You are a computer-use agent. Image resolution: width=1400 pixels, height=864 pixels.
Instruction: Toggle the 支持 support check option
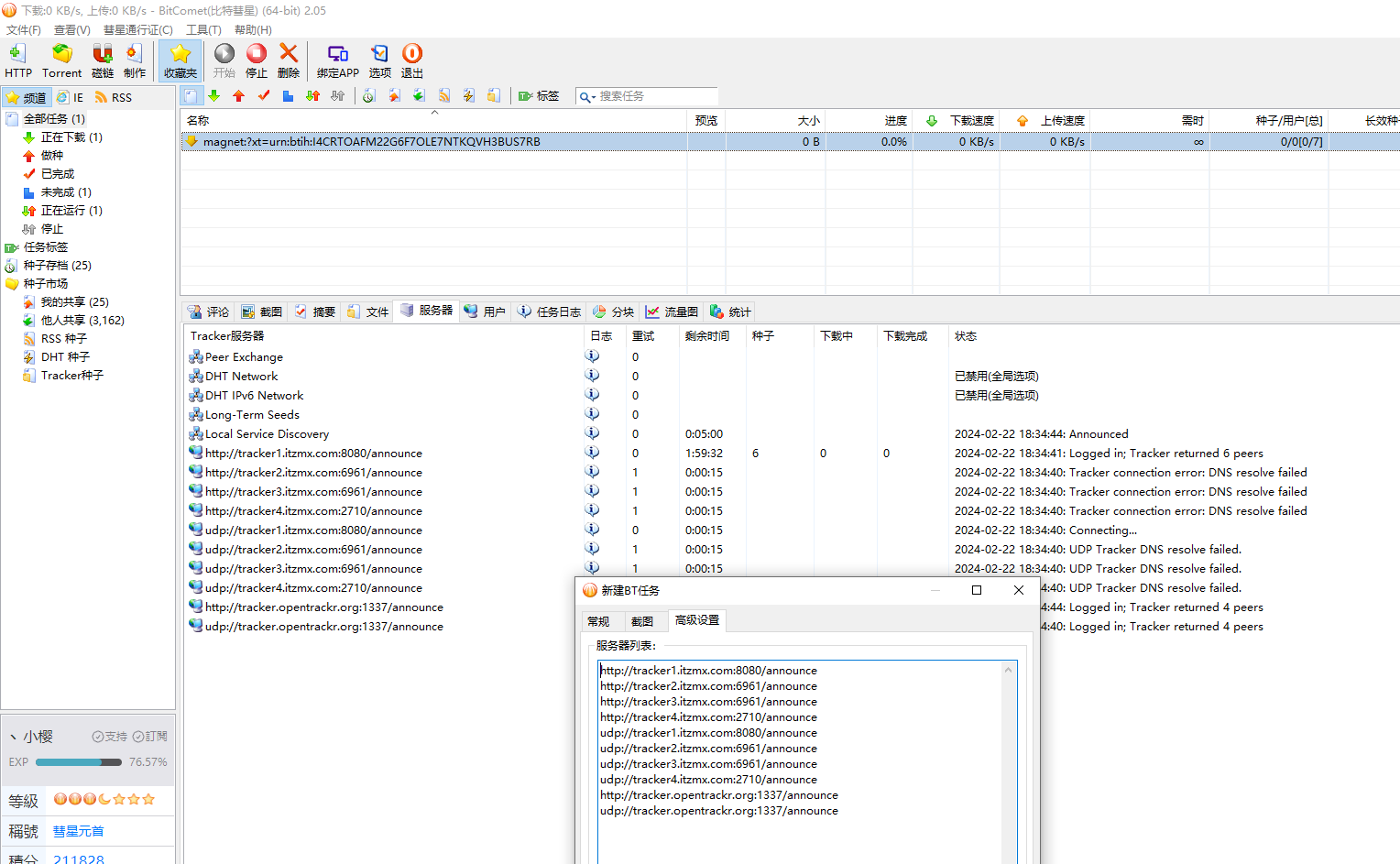click(109, 736)
